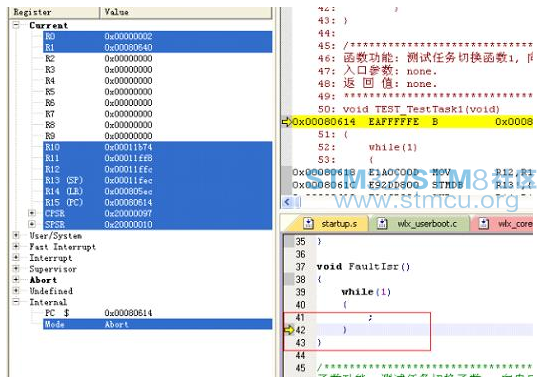
Task: Click the wlx_userboot.c tab file icon
Action: (382, 224)
